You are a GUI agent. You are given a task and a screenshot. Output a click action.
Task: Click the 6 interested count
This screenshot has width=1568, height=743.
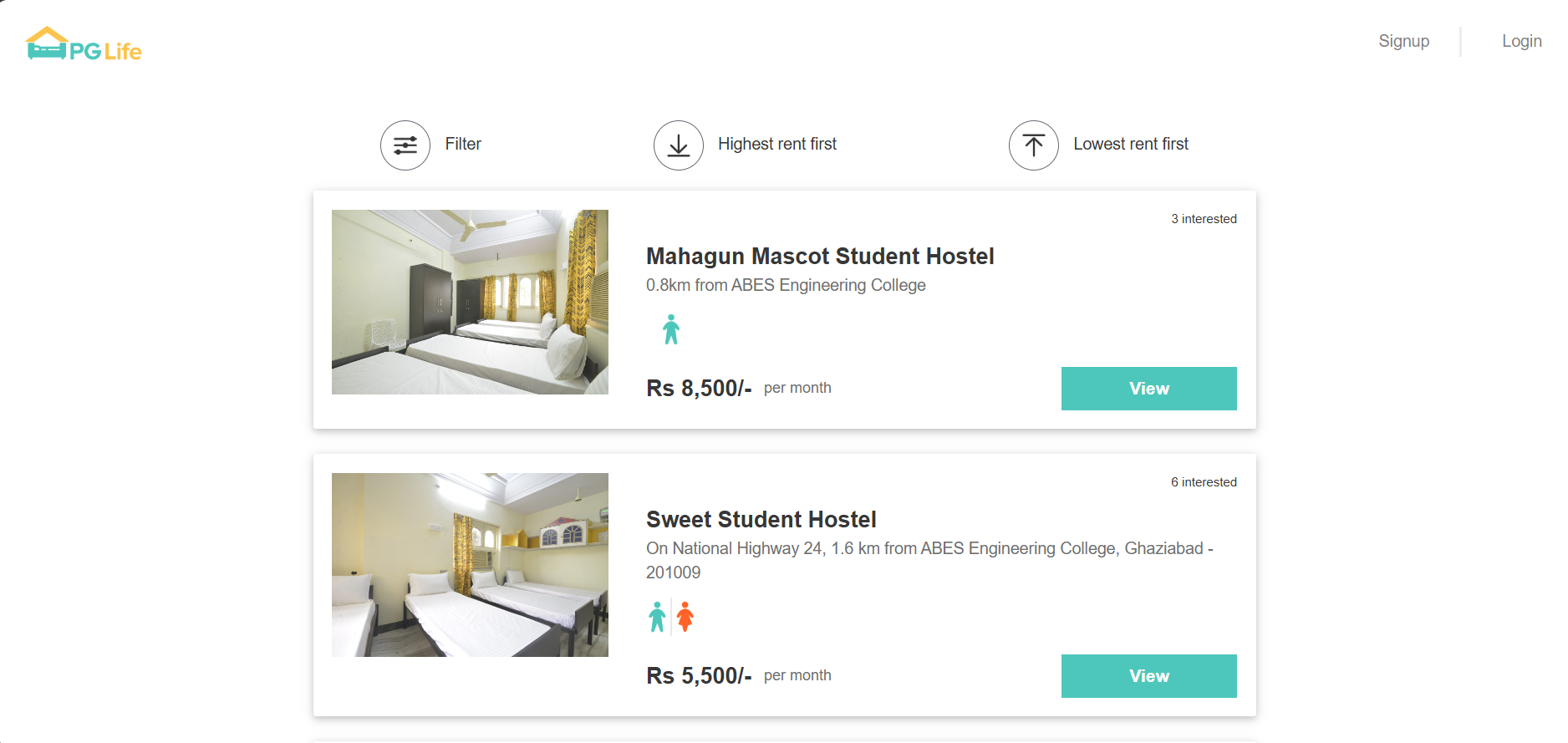[x=1204, y=482]
